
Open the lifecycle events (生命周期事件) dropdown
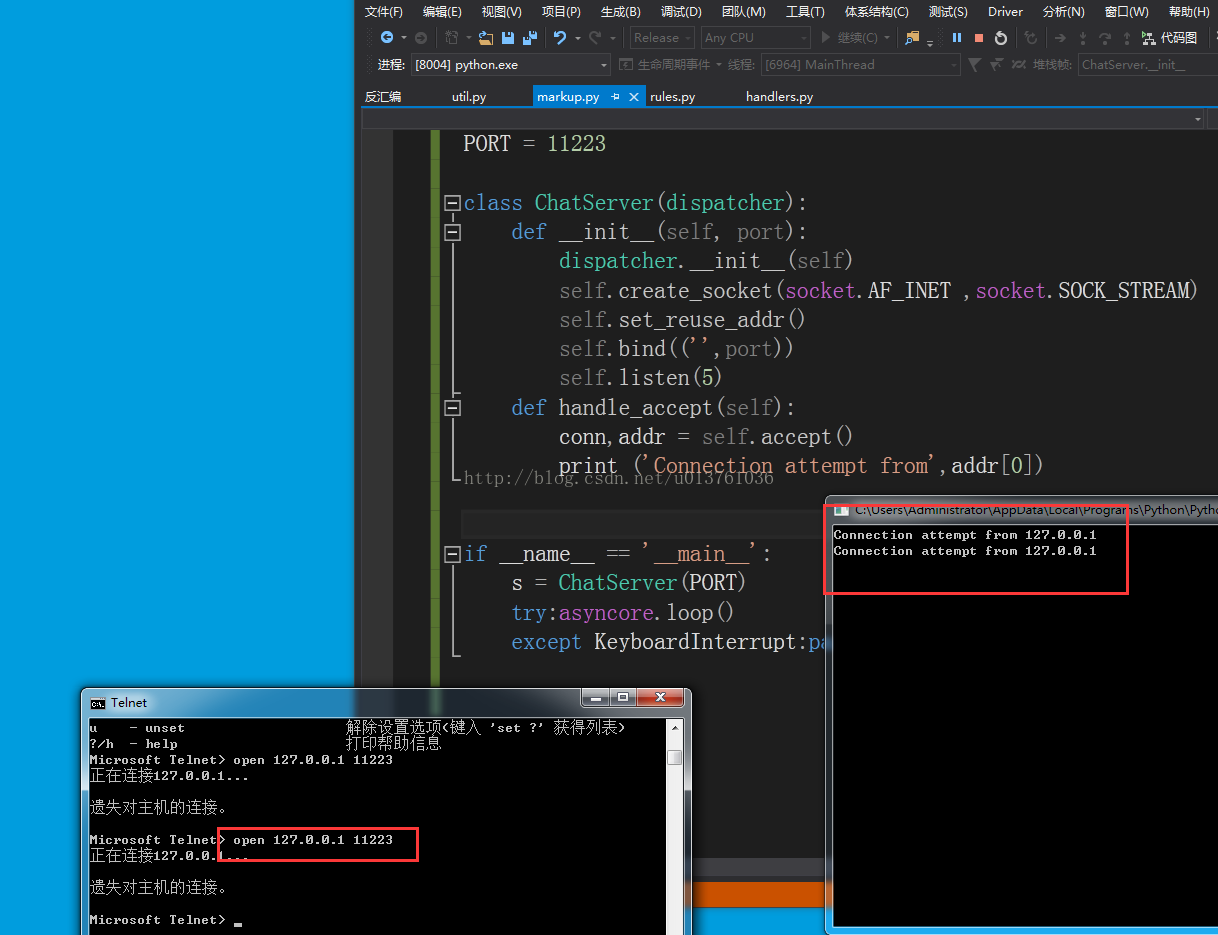point(672,65)
